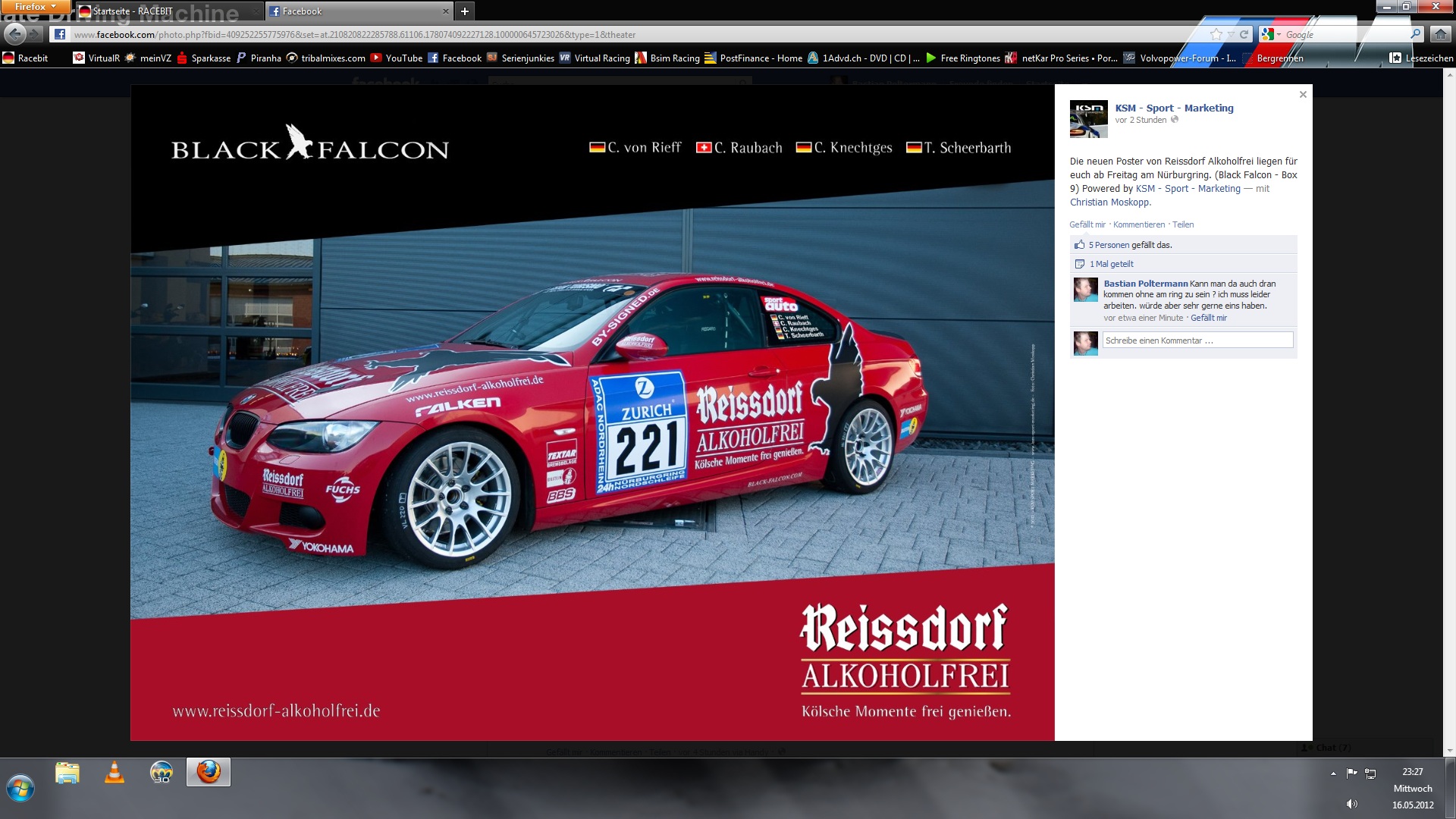Open VLC from the taskbar
The height and width of the screenshot is (819, 1456).
click(115, 773)
